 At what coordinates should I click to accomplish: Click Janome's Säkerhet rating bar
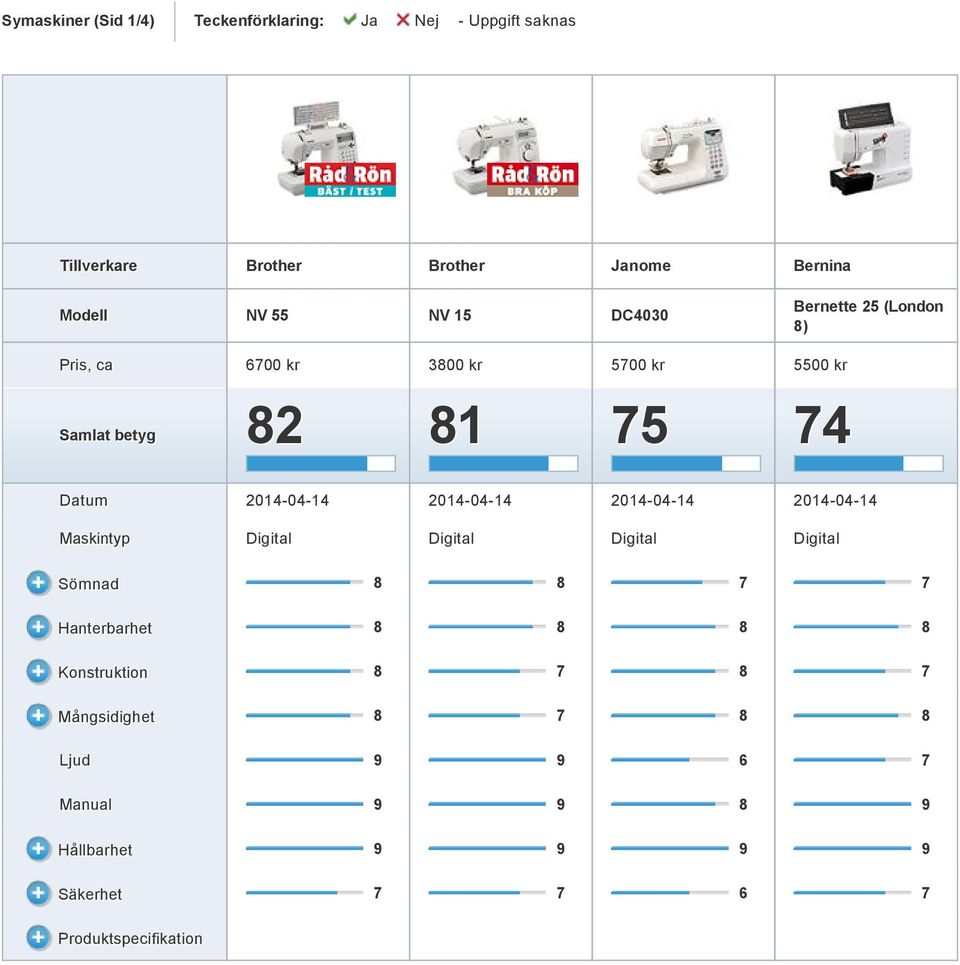point(670,893)
